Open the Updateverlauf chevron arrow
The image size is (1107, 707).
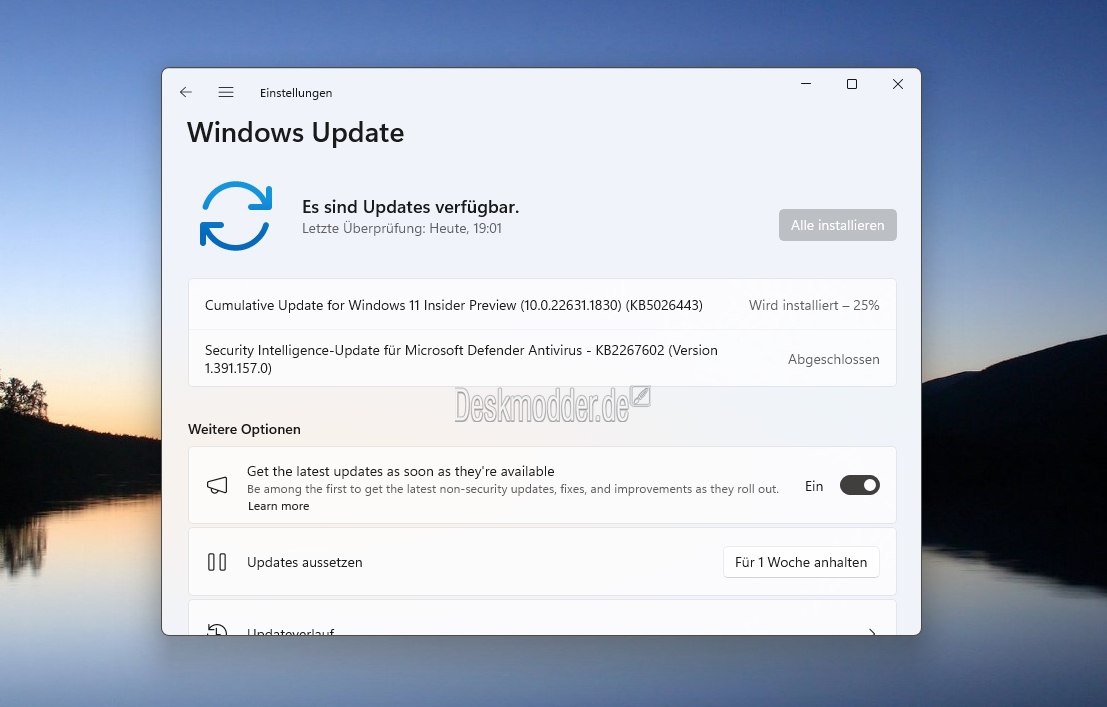(873, 631)
